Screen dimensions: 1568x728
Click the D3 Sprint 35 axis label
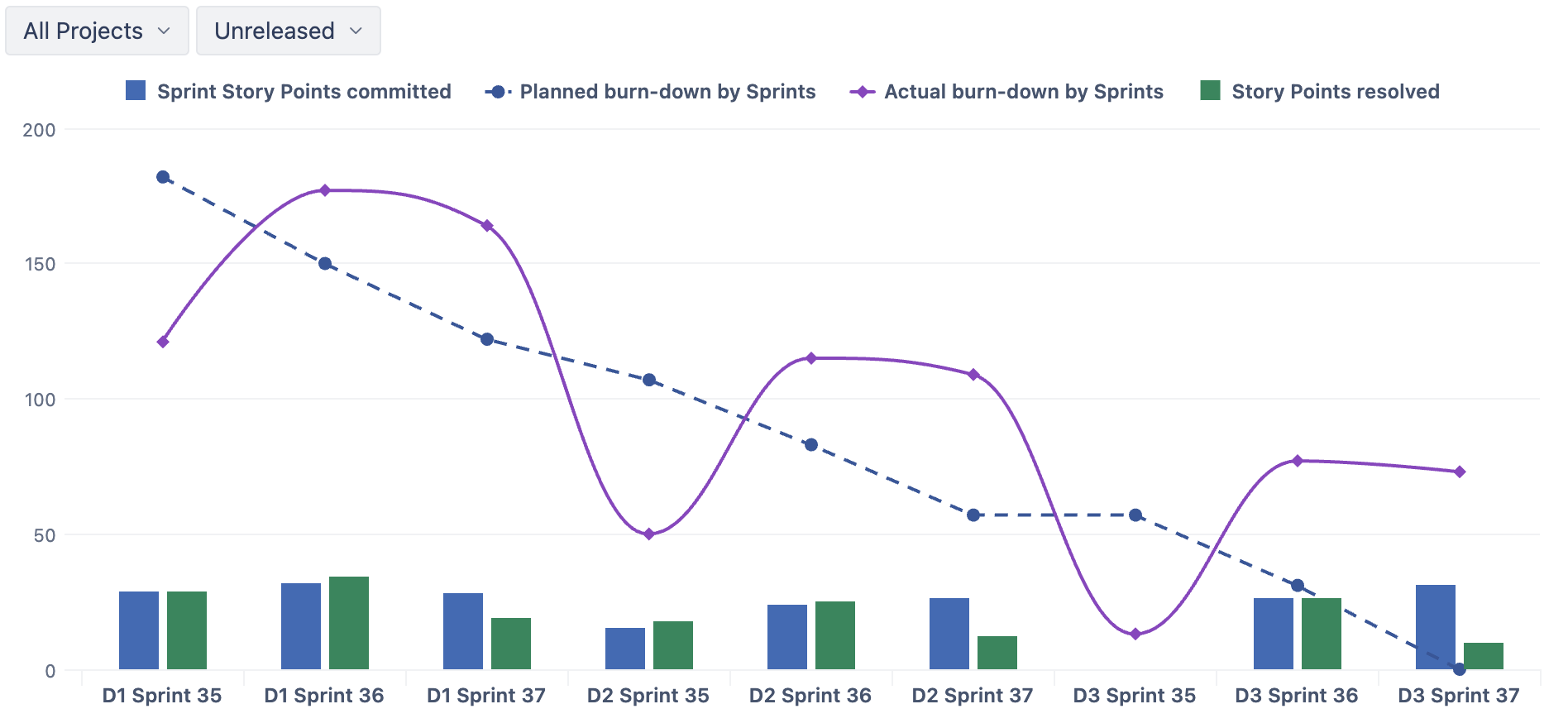pos(1134,696)
